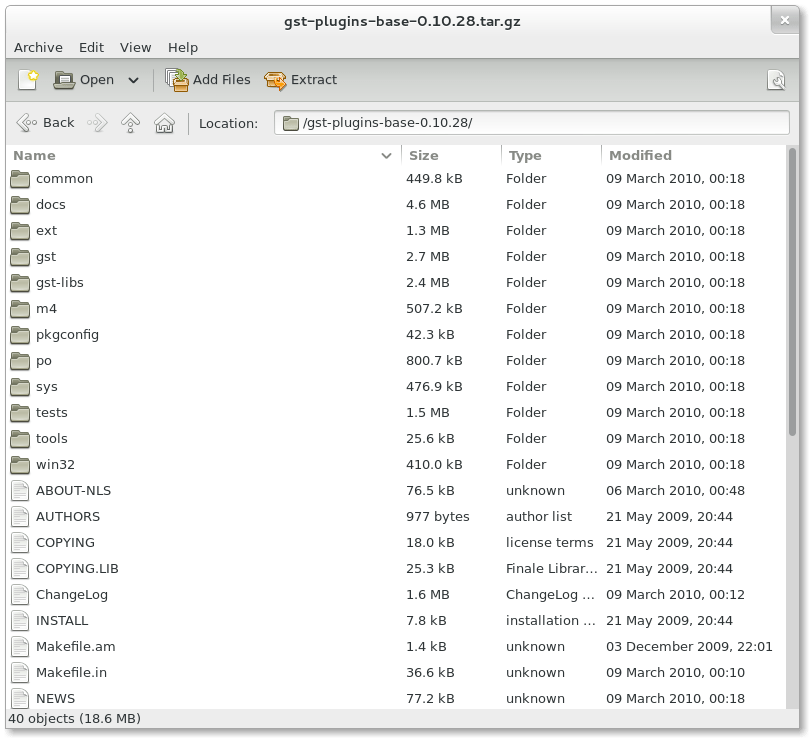The height and width of the screenshot is (738, 809).
Task: Select the pkgconfig folder icon
Action: (x=20, y=335)
